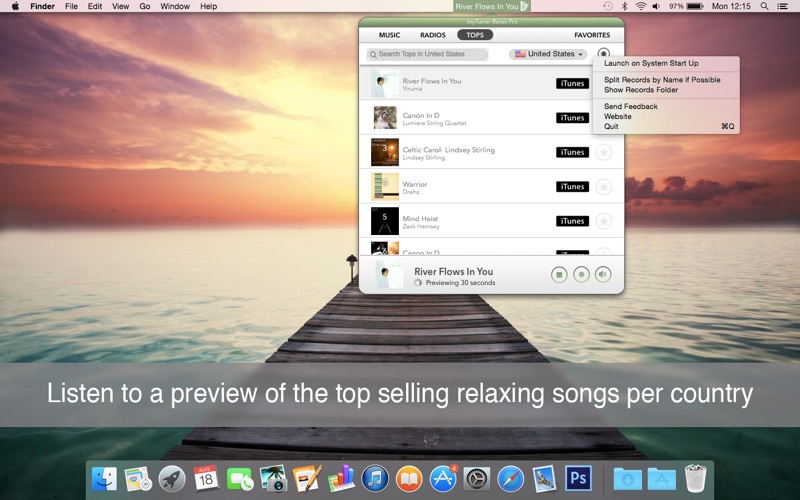Open the View menu

tap(120, 6)
